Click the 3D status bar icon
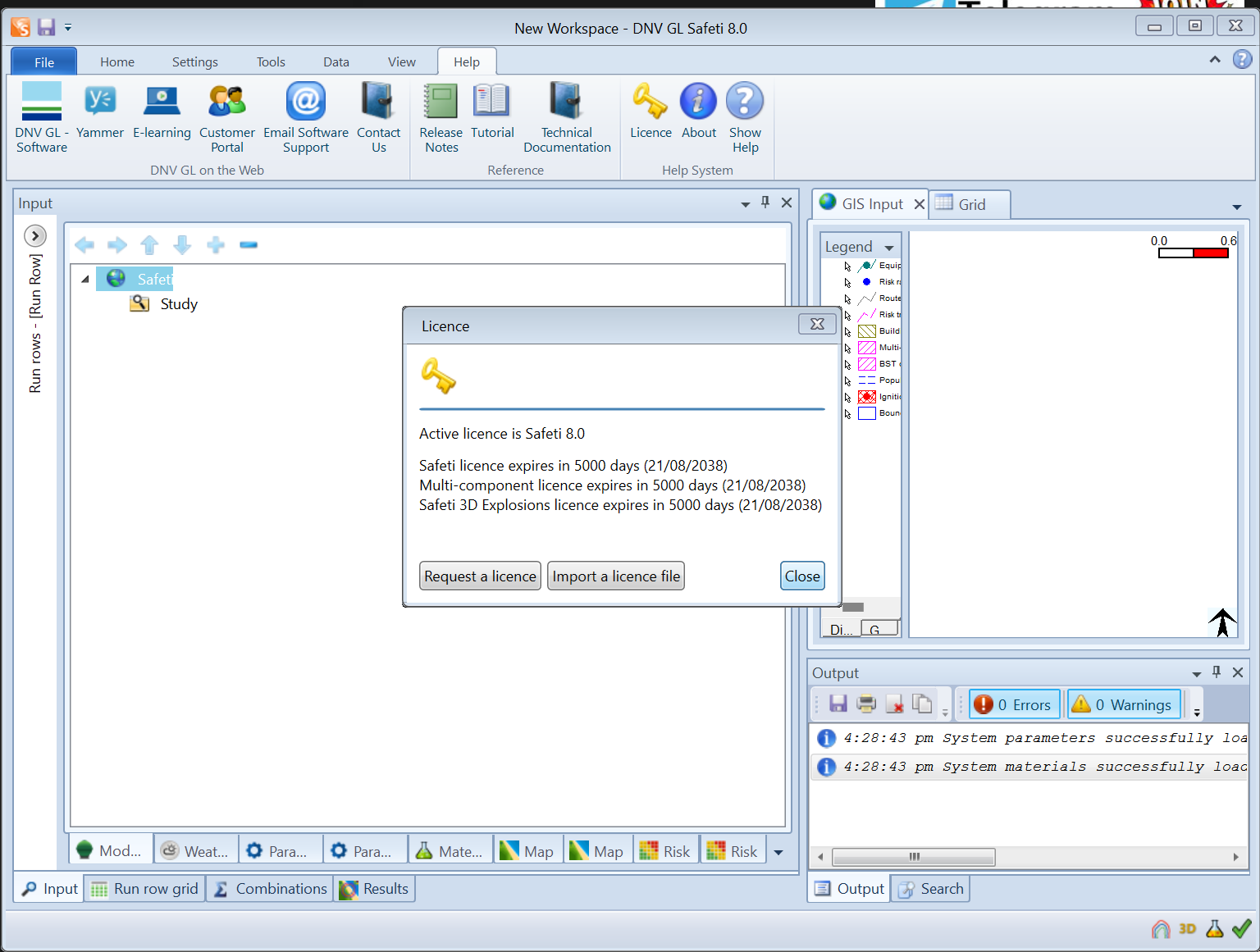 [1187, 928]
